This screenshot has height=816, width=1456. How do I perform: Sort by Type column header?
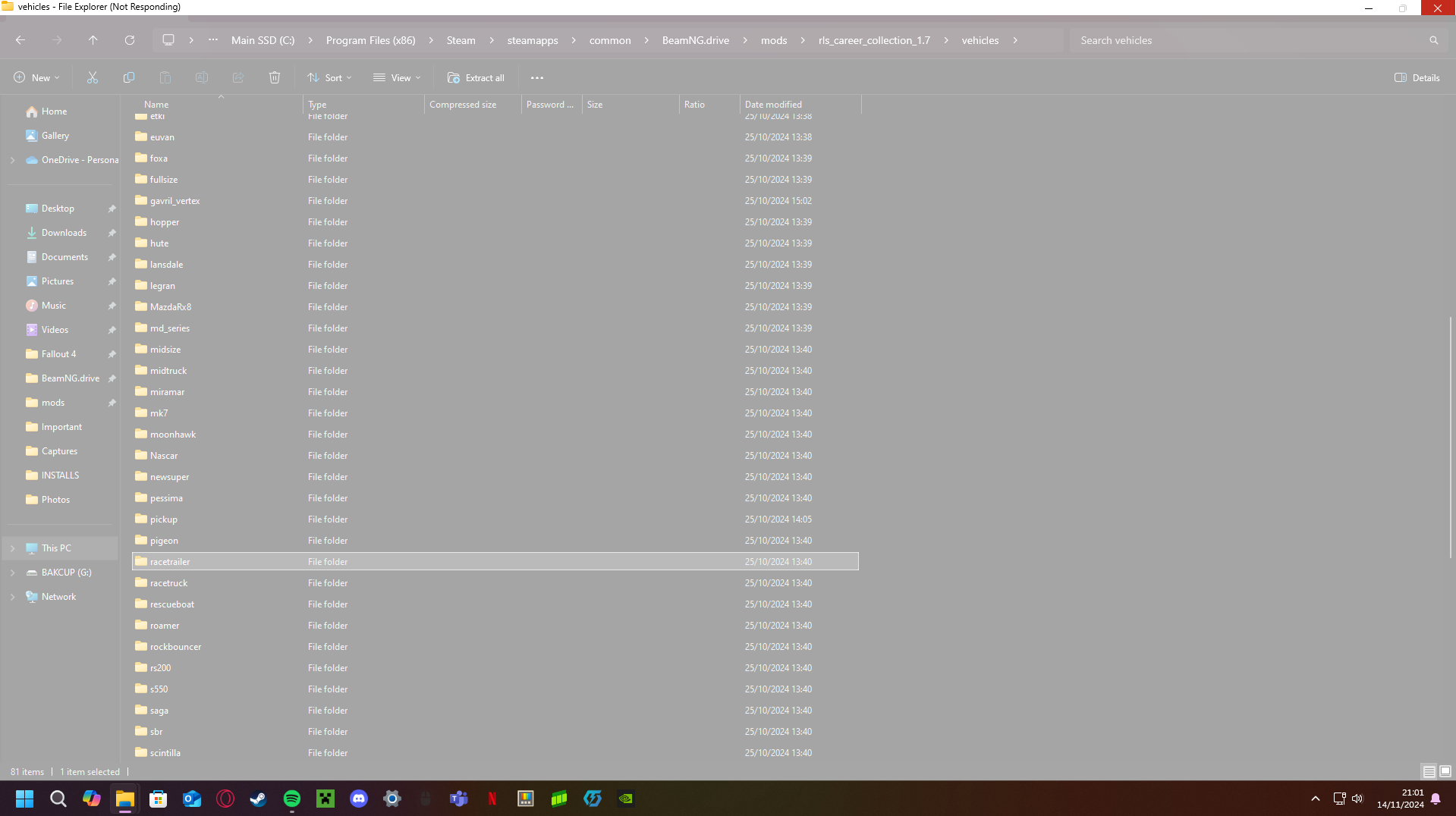point(364,105)
